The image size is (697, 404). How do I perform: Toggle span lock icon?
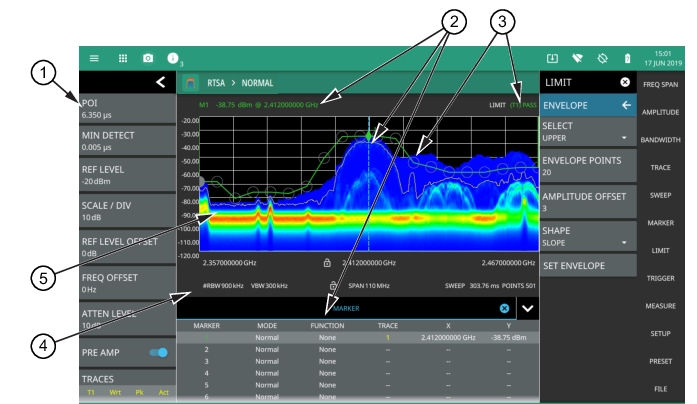(x=333, y=285)
